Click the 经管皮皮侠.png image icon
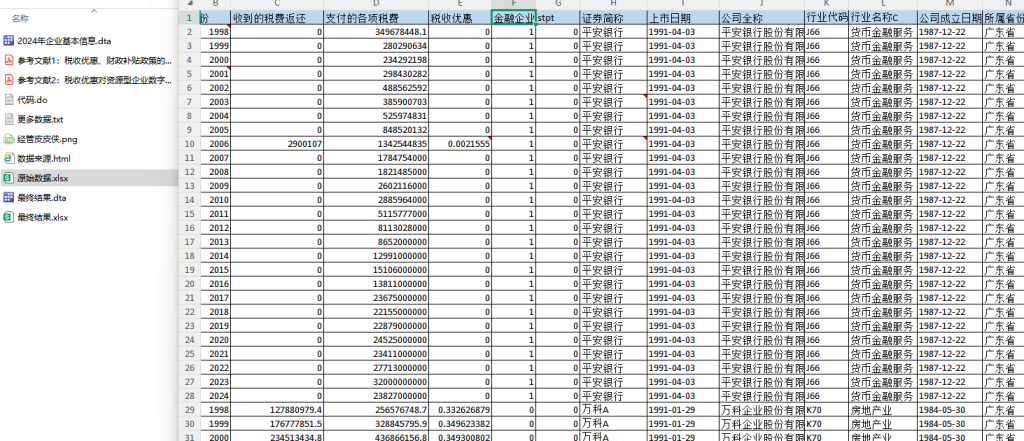 coord(8,139)
